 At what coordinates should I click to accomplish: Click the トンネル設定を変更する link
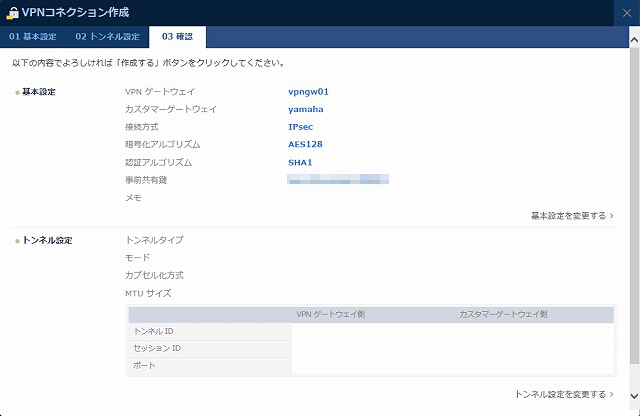tap(564, 394)
